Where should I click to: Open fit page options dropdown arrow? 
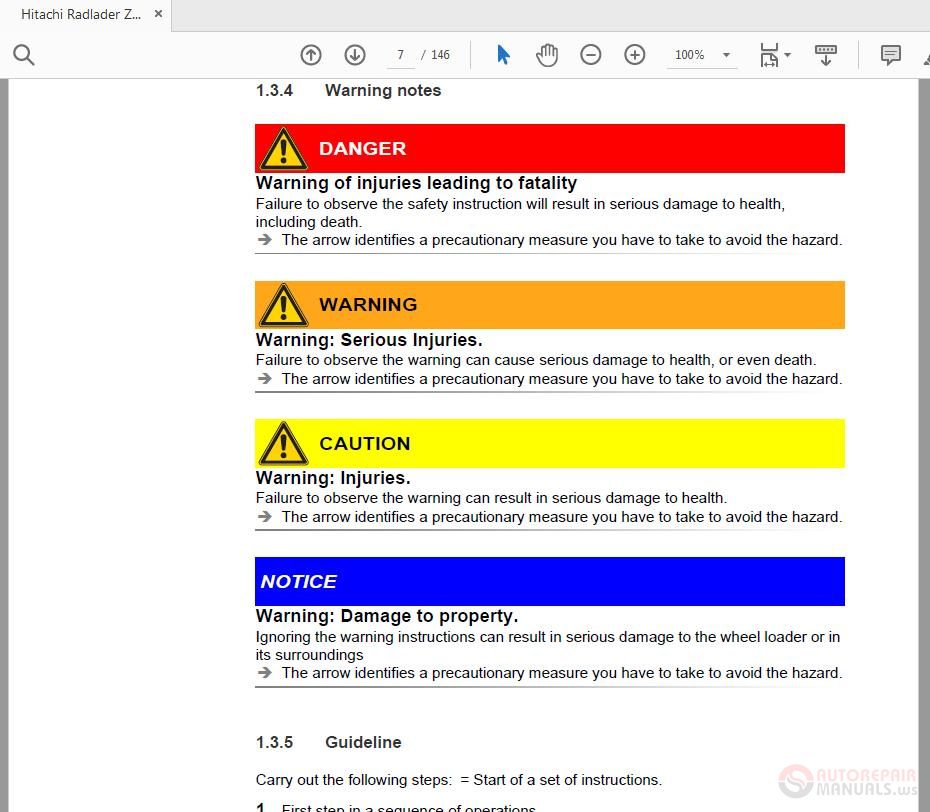coord(788,55)
